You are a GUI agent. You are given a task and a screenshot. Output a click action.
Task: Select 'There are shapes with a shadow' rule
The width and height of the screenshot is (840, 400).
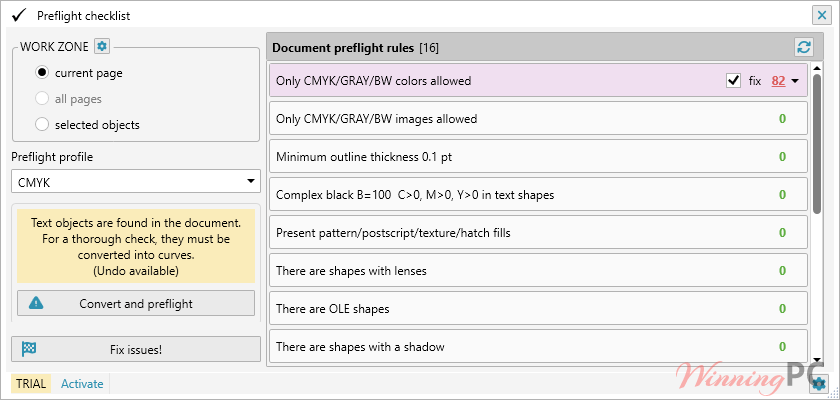click(x=538, y=347)
